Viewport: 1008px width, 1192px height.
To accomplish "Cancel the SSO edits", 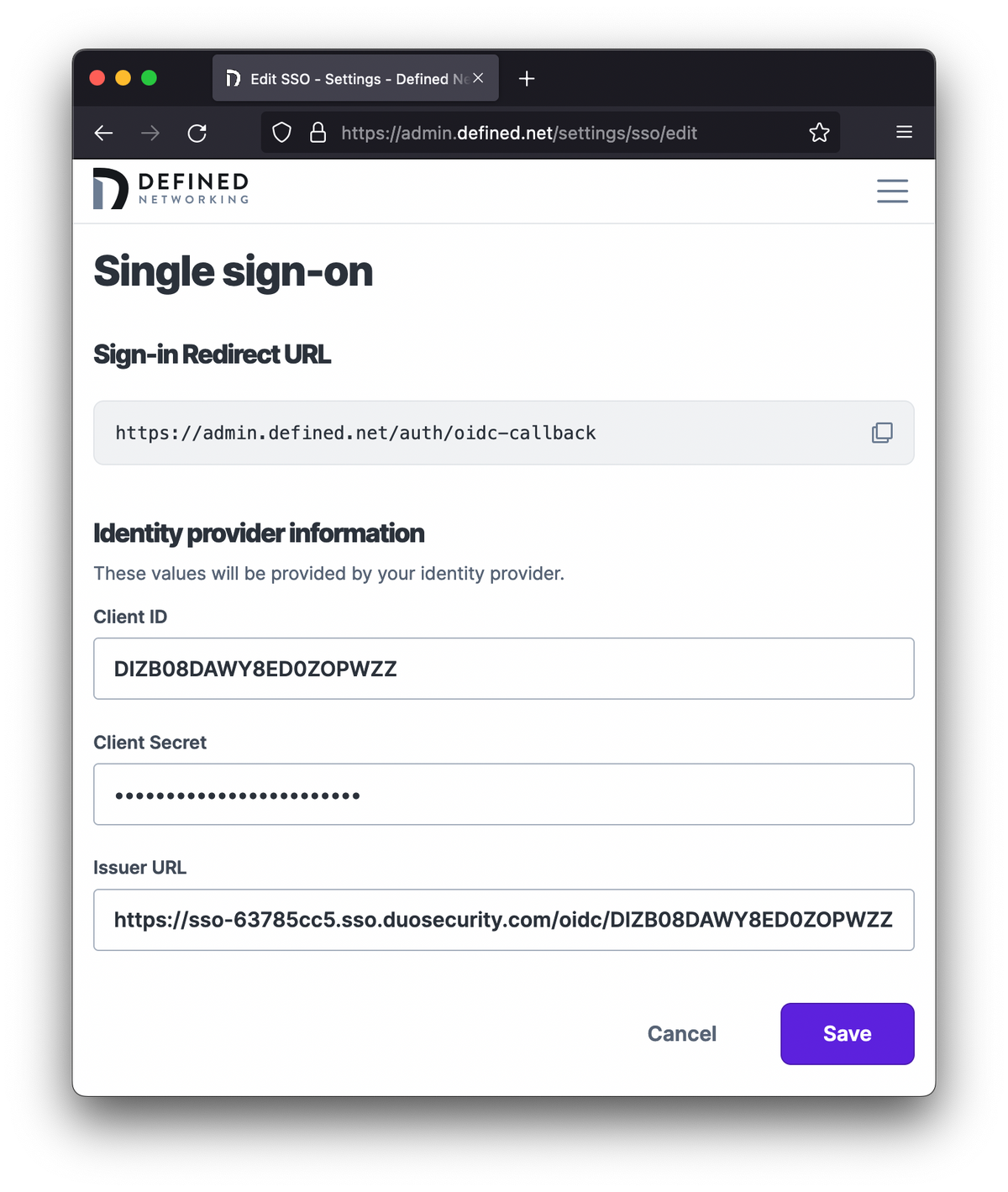I will (681, 1033).
